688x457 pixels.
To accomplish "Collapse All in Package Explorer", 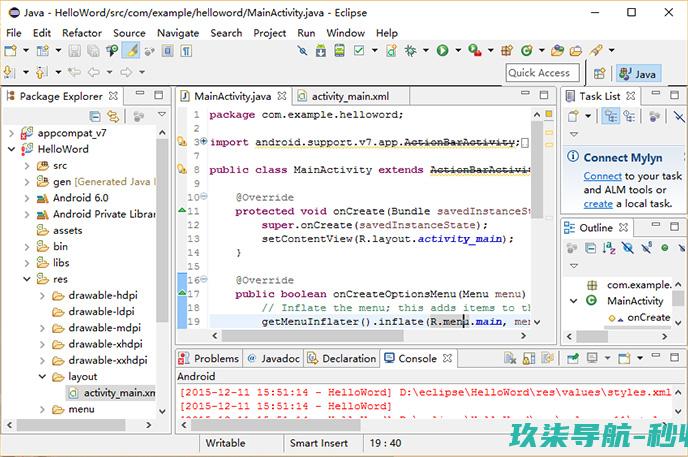I will tap(95, 116).
